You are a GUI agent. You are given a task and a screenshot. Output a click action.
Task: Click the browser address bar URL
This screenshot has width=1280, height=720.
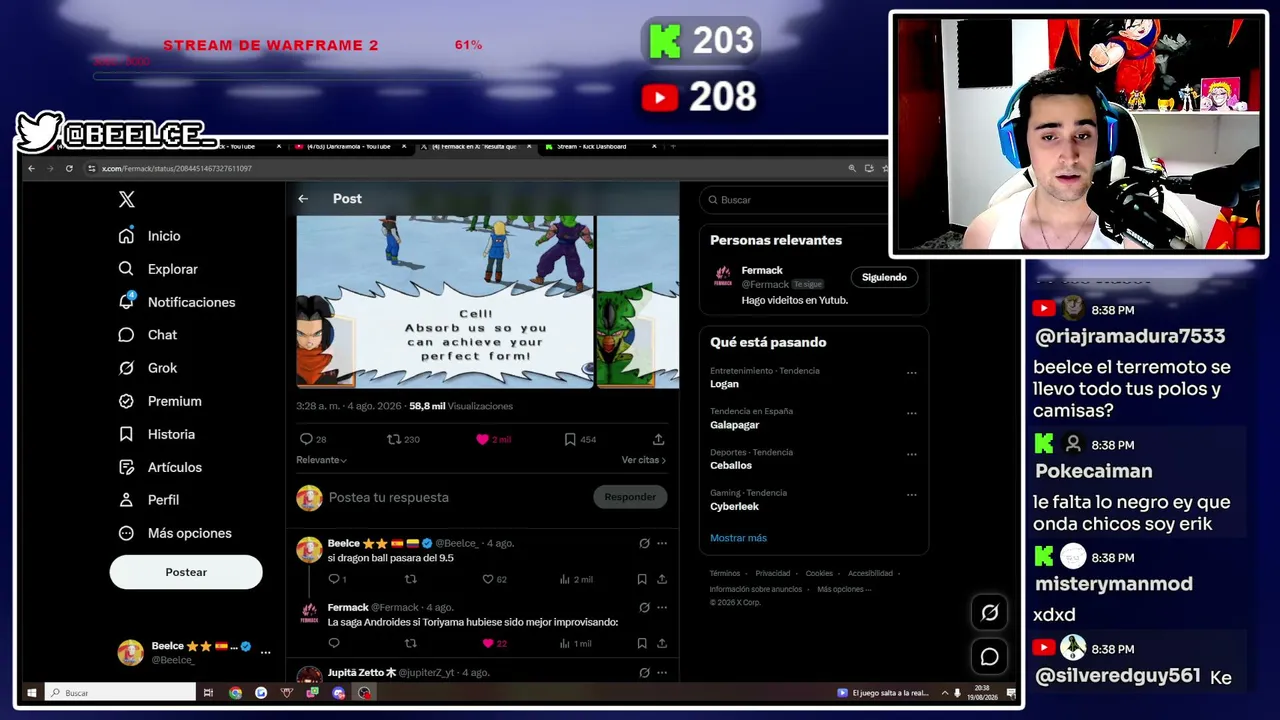point(176,168)
